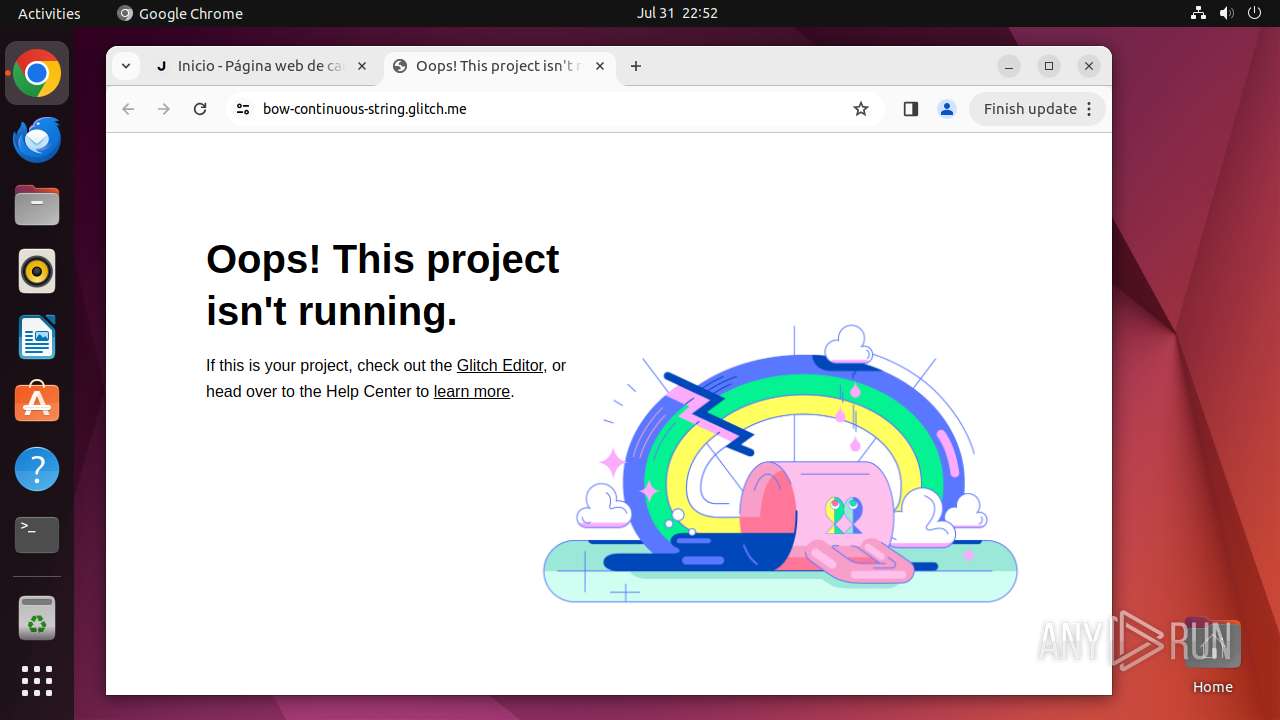Launch Thunderbird mail from the dock
The width and height of the screenshot is (1280, 720).
pyautogui.click(x=37, y=140)
